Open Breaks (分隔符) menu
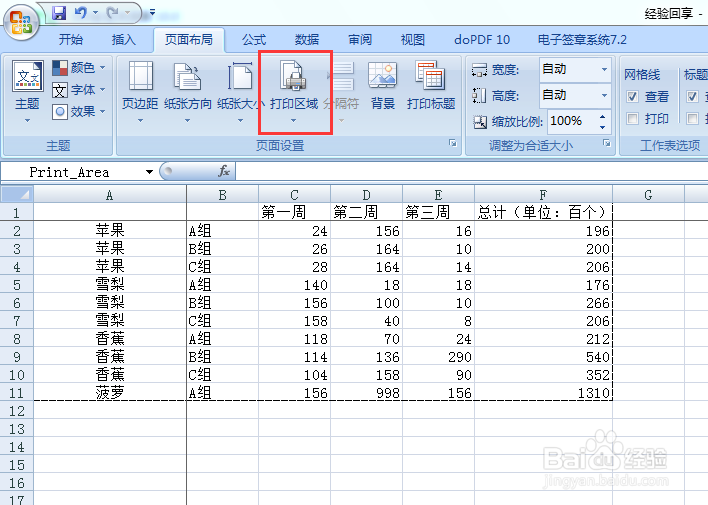The height and width of the screenshot is (505, 708). point(341,92)
